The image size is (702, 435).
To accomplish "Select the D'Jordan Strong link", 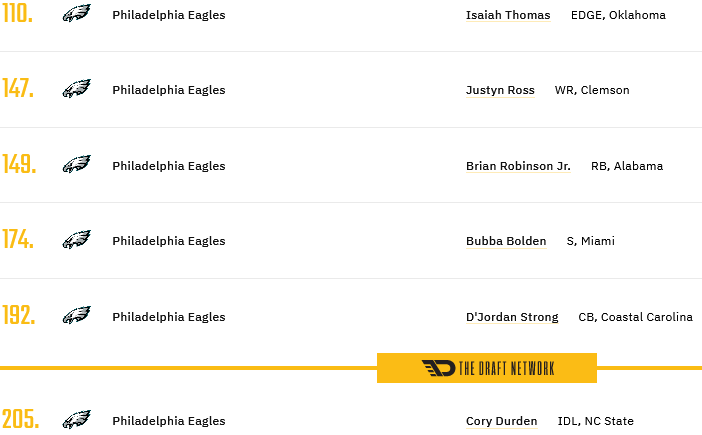I will click(x=512, y=317).
